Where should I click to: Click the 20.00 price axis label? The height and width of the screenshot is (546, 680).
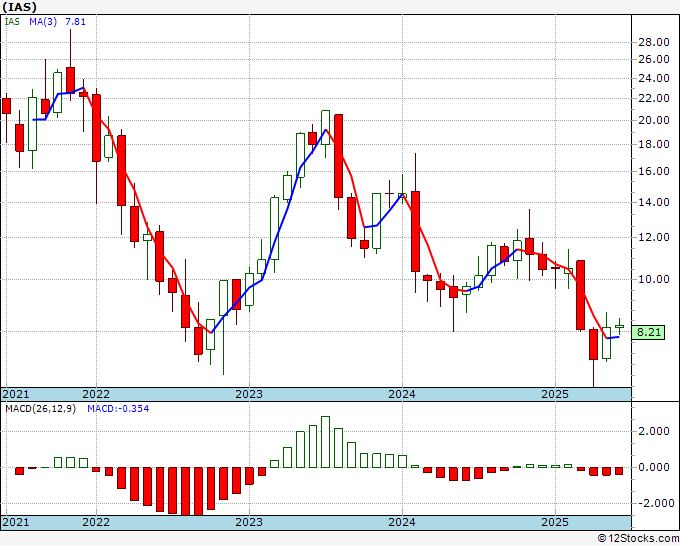[x=654, y=120]
